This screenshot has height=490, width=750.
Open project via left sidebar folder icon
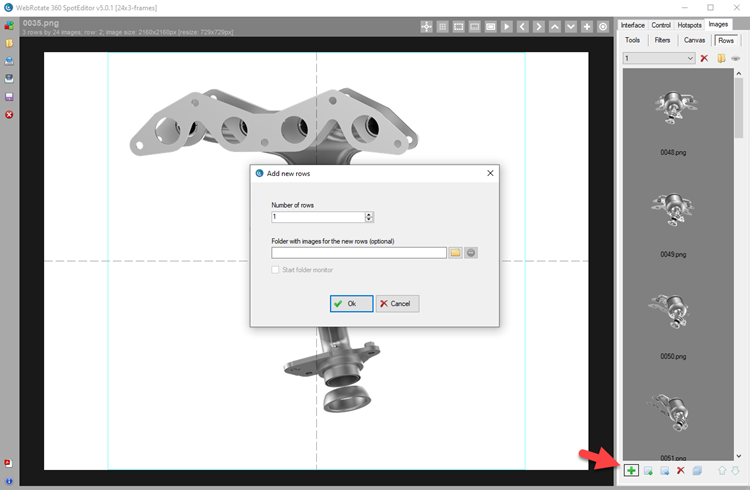(9, 44)
